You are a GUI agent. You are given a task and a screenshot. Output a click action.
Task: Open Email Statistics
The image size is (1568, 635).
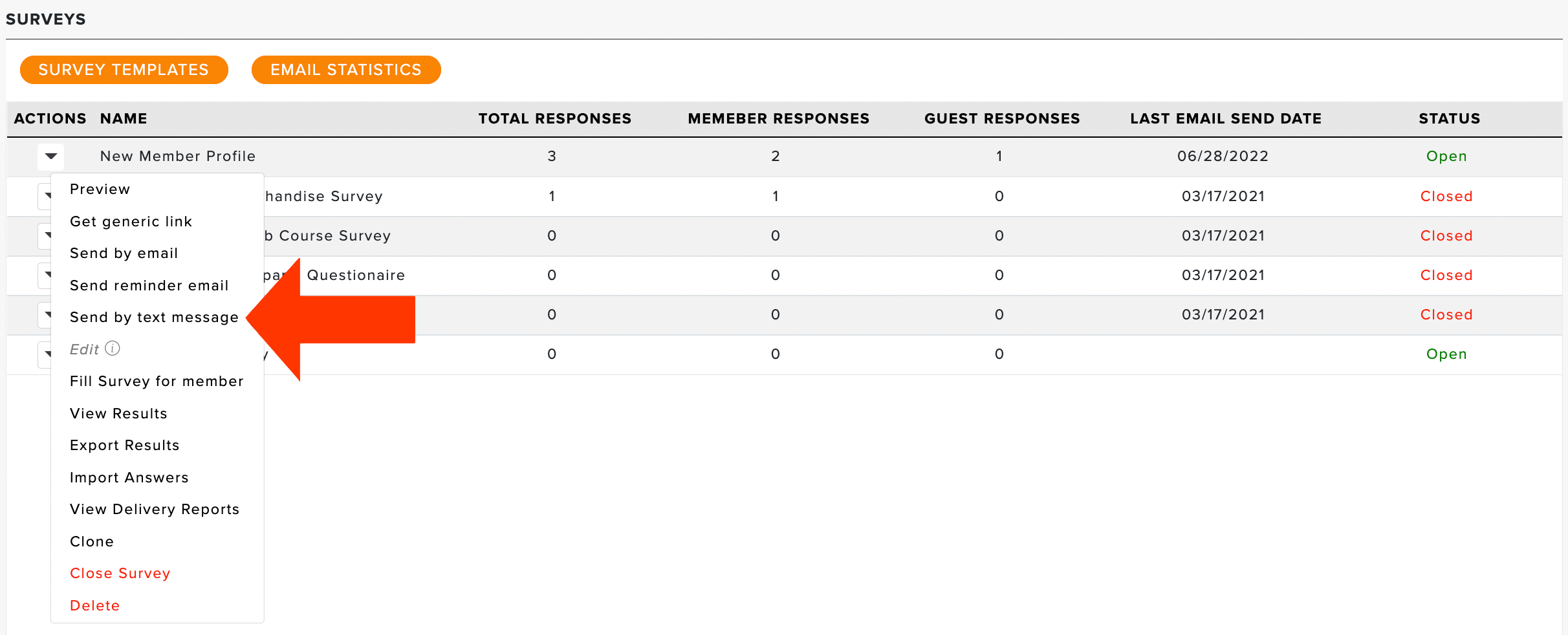point(346,70)
